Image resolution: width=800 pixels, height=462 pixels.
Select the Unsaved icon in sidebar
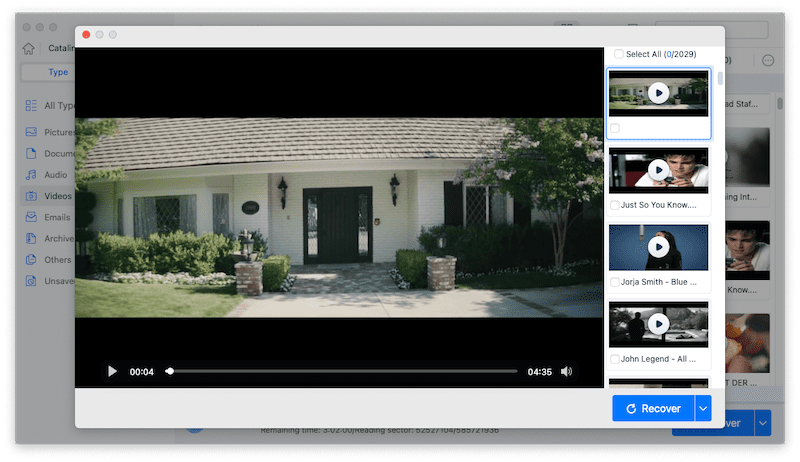tap(31, 281)
